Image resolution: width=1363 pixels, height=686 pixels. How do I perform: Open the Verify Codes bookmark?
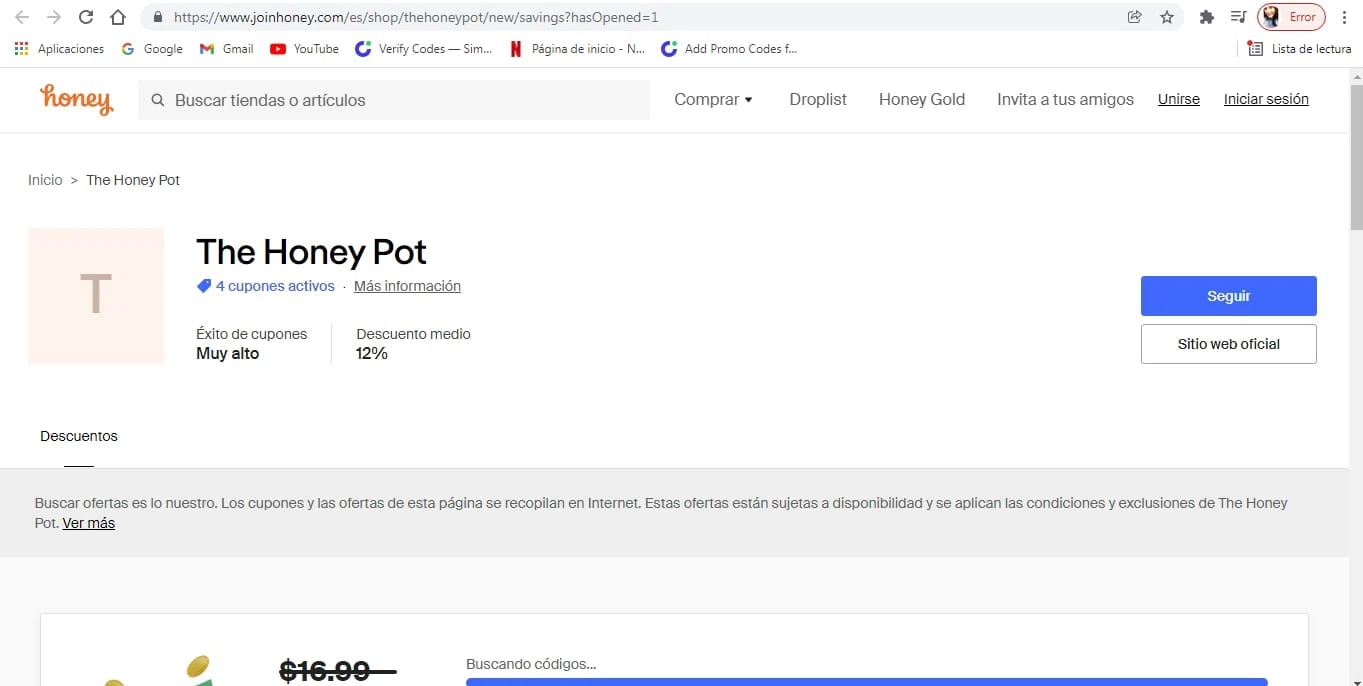pos(424,48)
